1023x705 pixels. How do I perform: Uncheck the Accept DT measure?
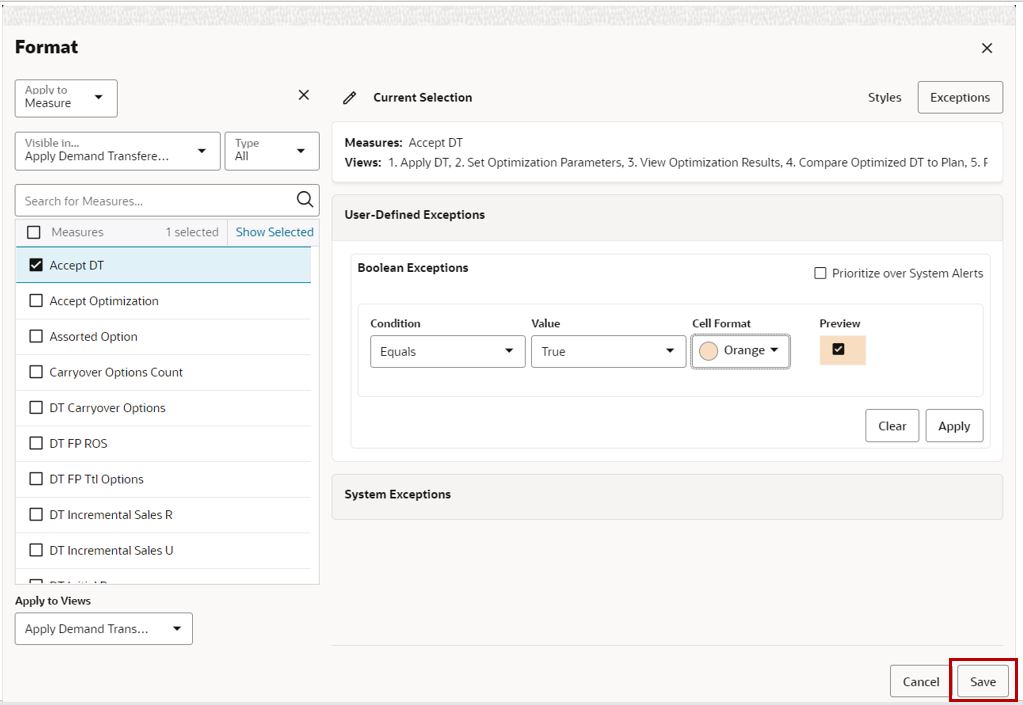(34, 264)
